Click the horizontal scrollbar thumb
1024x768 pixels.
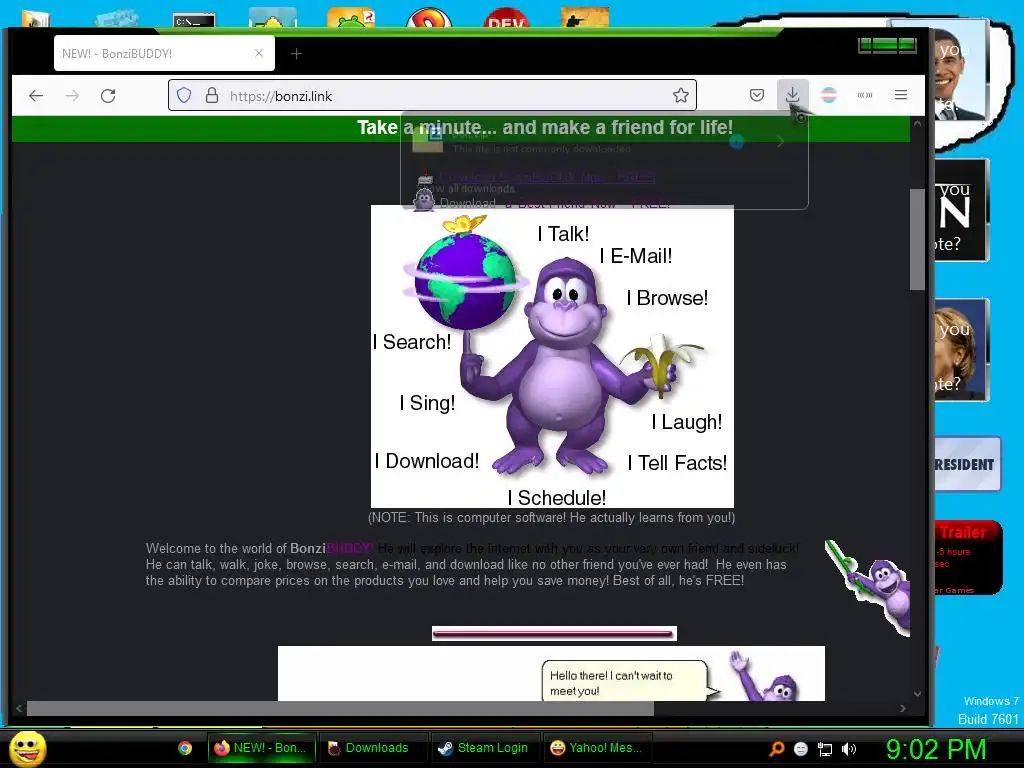(x=340, y=708)
